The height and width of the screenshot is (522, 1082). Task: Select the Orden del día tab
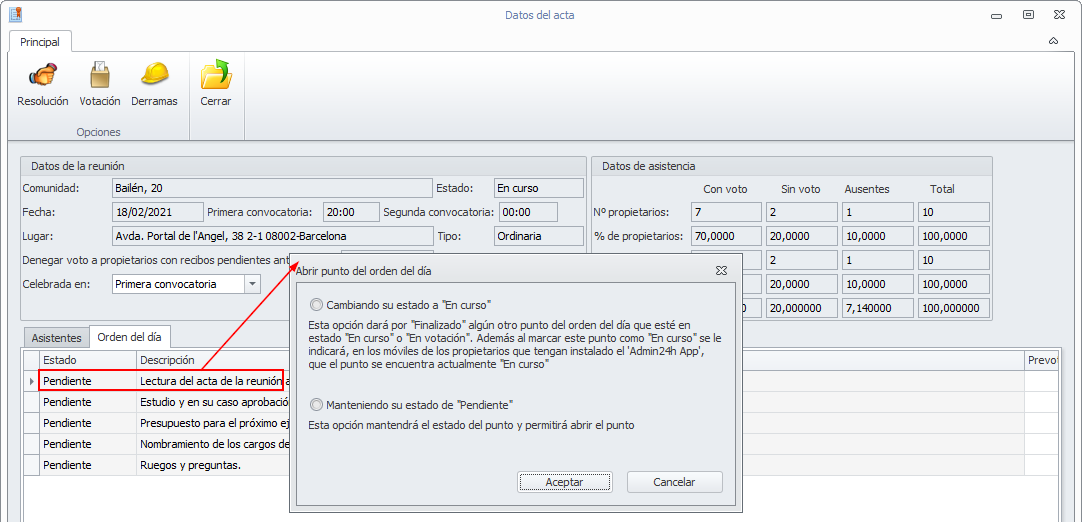tap(130, 338)
